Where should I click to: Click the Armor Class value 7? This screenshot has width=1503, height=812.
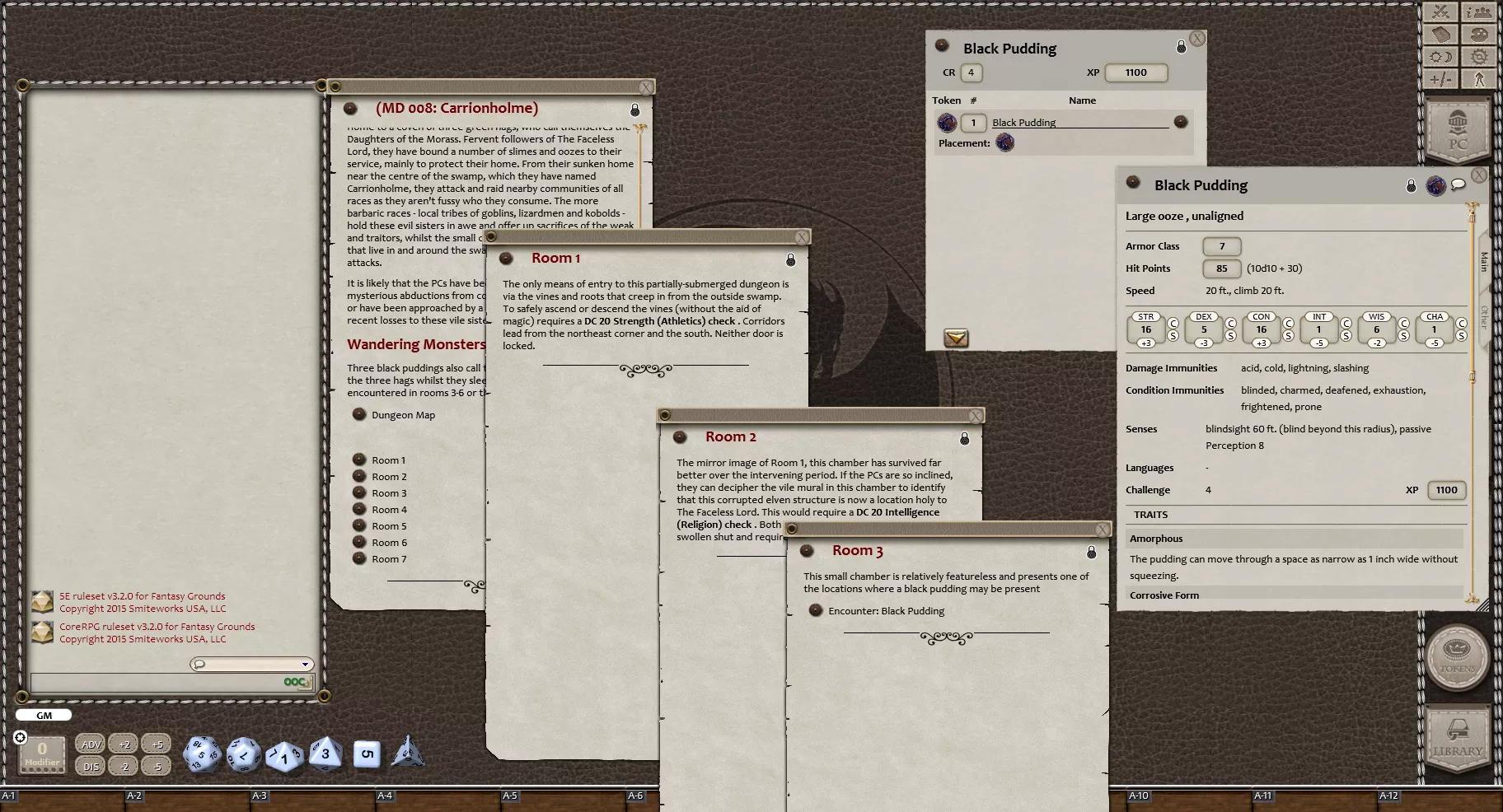[x=1222, y=246]
